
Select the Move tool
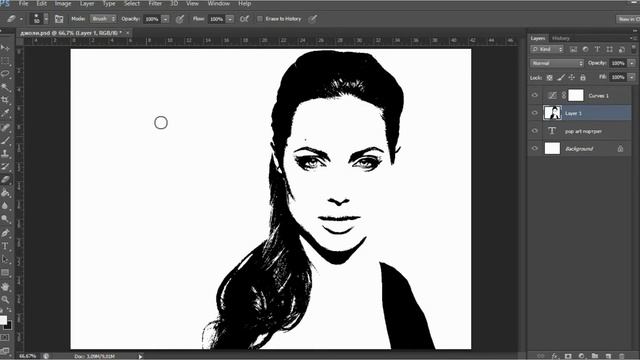click(x=5, y=48)
